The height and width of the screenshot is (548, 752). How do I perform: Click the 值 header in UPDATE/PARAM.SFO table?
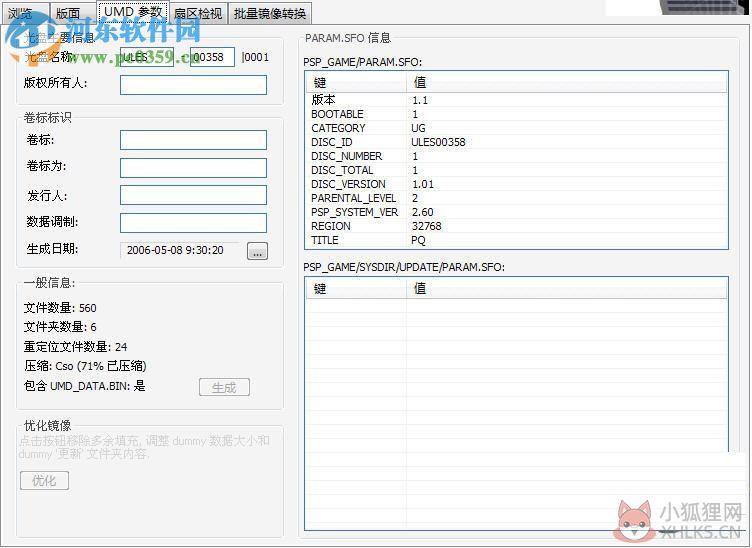click(566, 289)
